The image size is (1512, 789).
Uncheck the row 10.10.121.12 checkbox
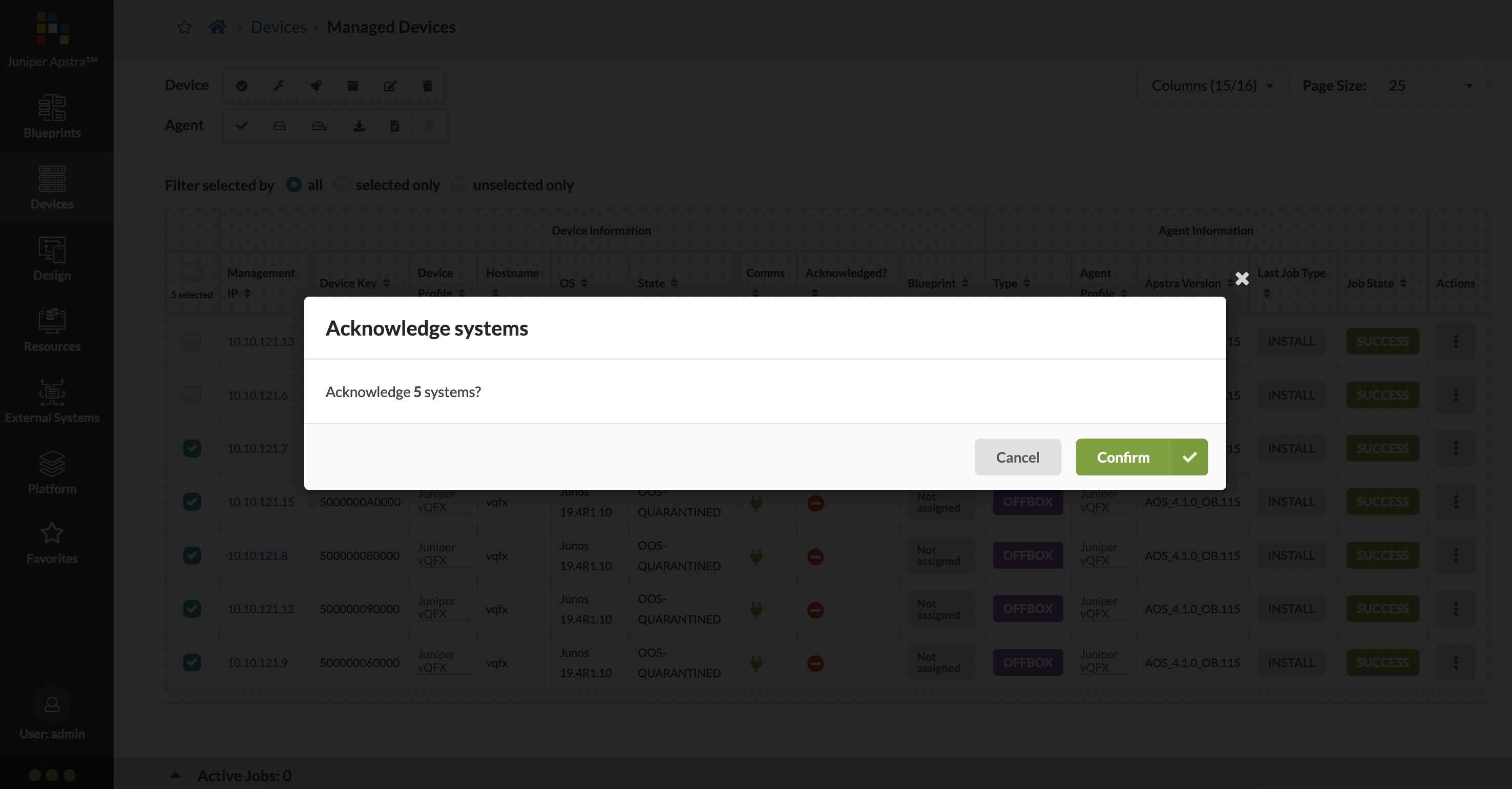(x=192, y=609)
